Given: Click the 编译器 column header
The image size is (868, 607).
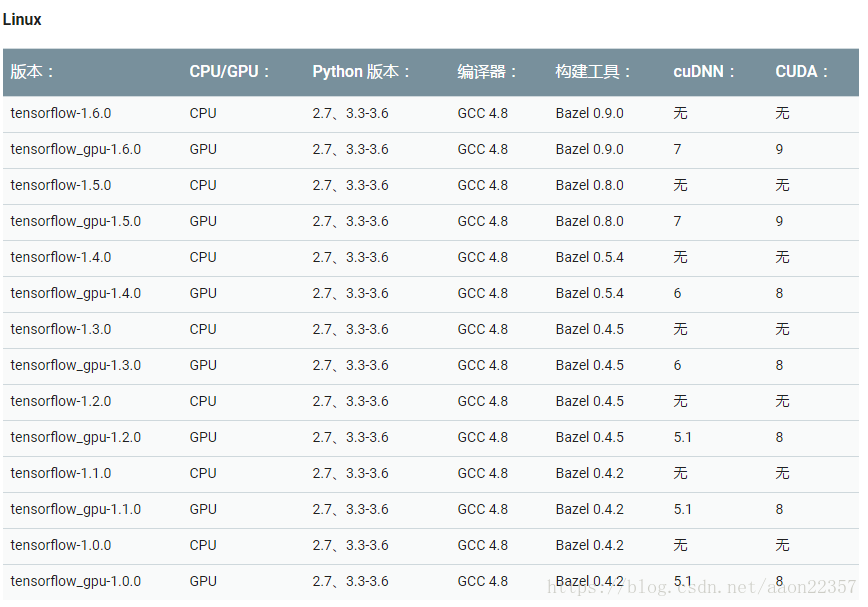Looking at the screenshot, I should click(x=487, y=71).
